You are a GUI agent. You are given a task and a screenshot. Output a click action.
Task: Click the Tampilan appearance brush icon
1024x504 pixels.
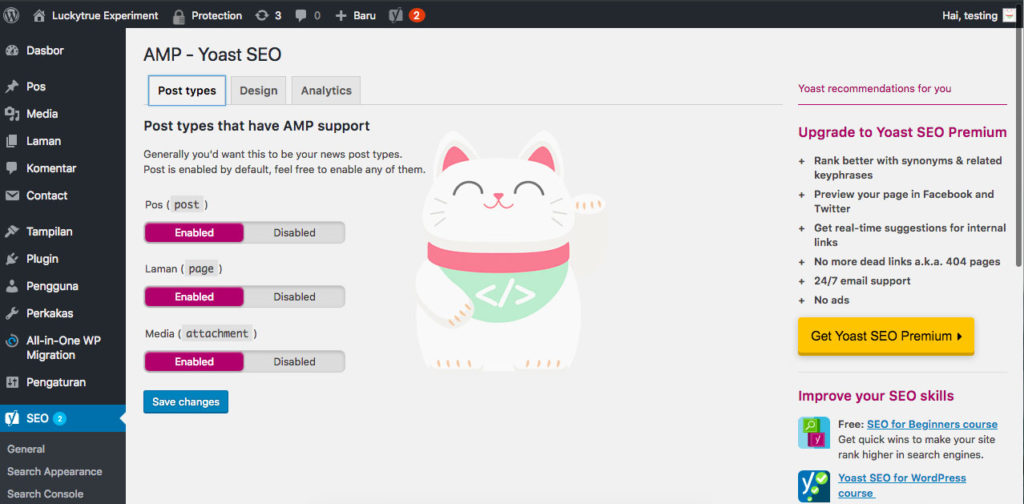point(12,232)
